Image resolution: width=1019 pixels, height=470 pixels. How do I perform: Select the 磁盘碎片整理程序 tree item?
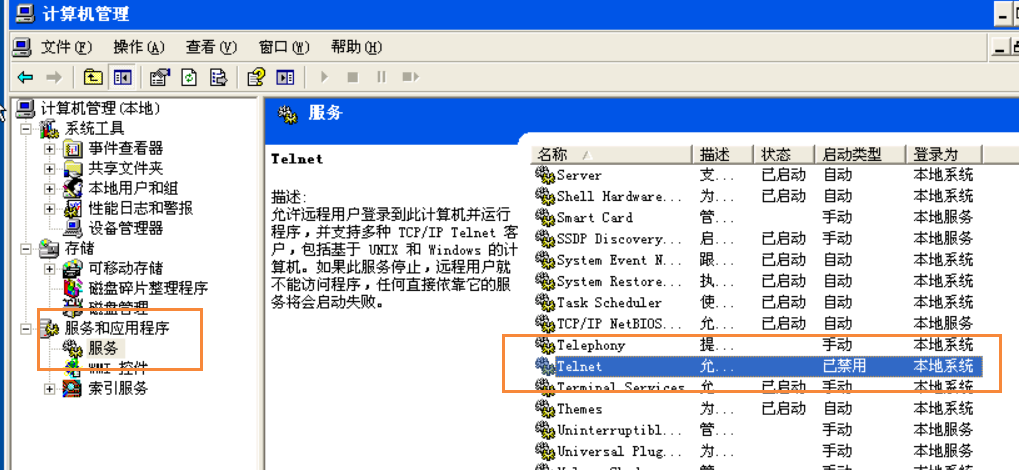[x=148, y=288]
